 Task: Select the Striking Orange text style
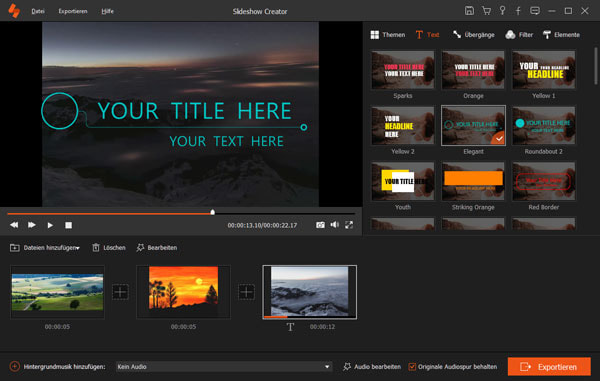pyautogui.click(x=473, y=181)
